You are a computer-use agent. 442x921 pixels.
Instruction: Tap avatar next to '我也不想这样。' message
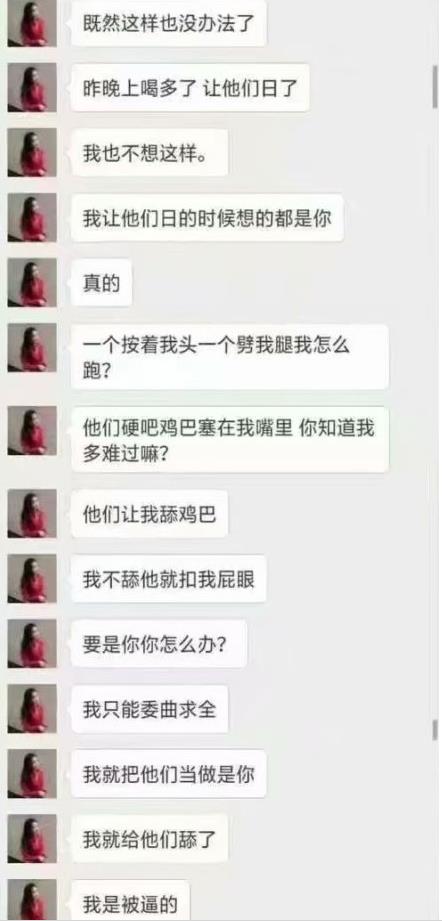coord(32,152)
